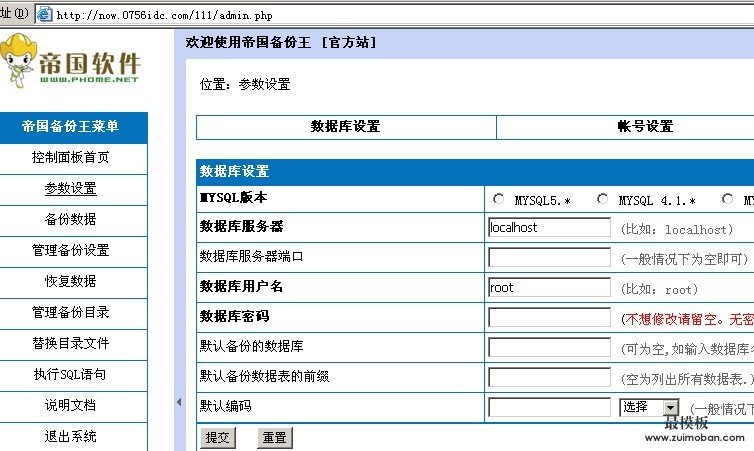
Task: Click the hint 一般情况下为空即可
Action: [684, 259]
